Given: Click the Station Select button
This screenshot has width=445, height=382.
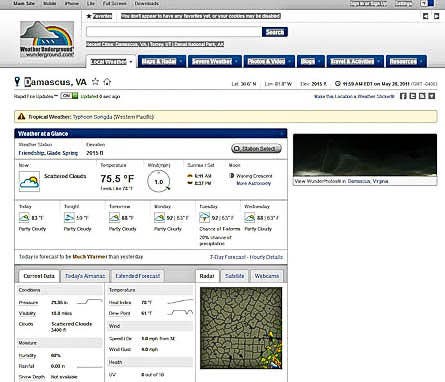Looking at the screenshot, I should tap(256, 148).
